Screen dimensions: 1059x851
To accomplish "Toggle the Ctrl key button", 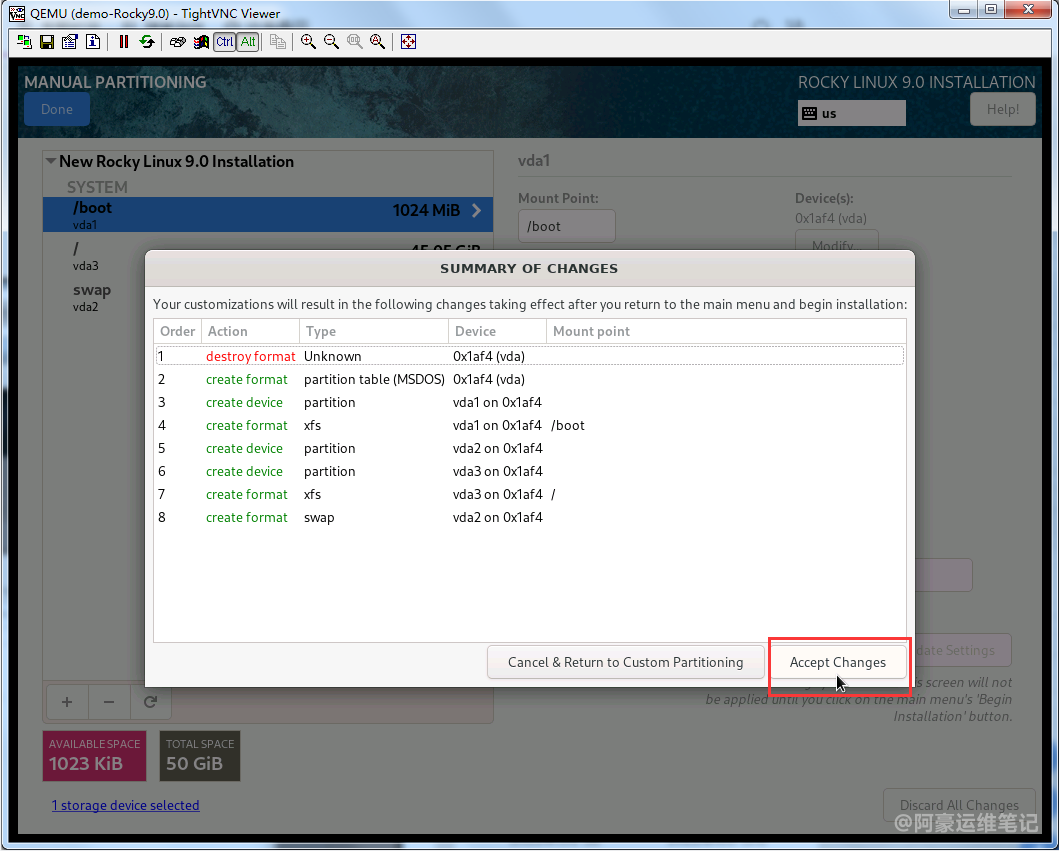I will [x=224, y=42].
